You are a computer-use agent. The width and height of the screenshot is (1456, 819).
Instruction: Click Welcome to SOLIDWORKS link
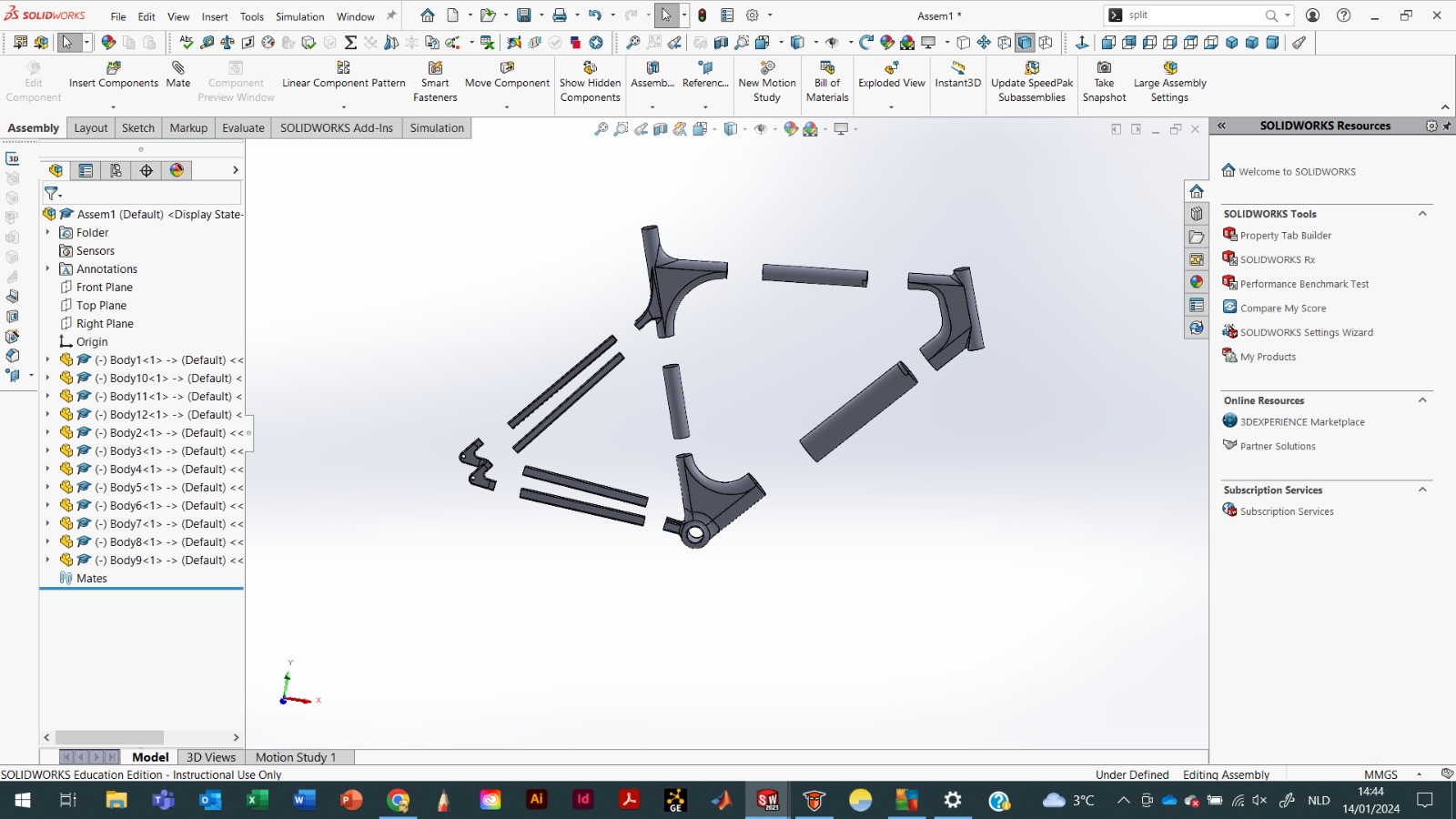point(1297,171)
